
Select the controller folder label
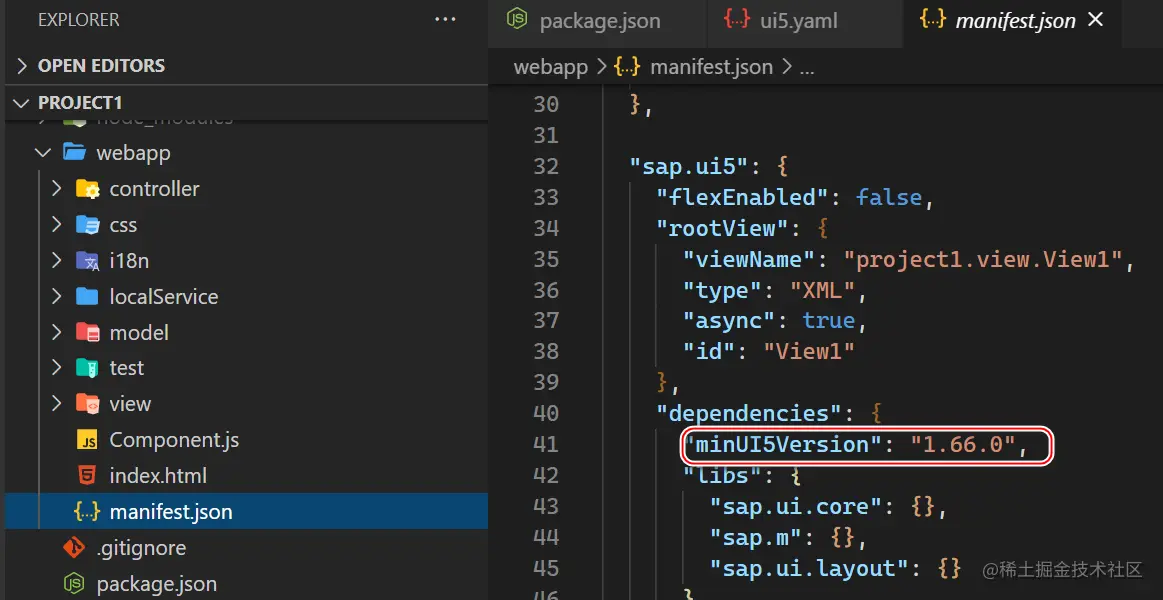coord(154,189)
